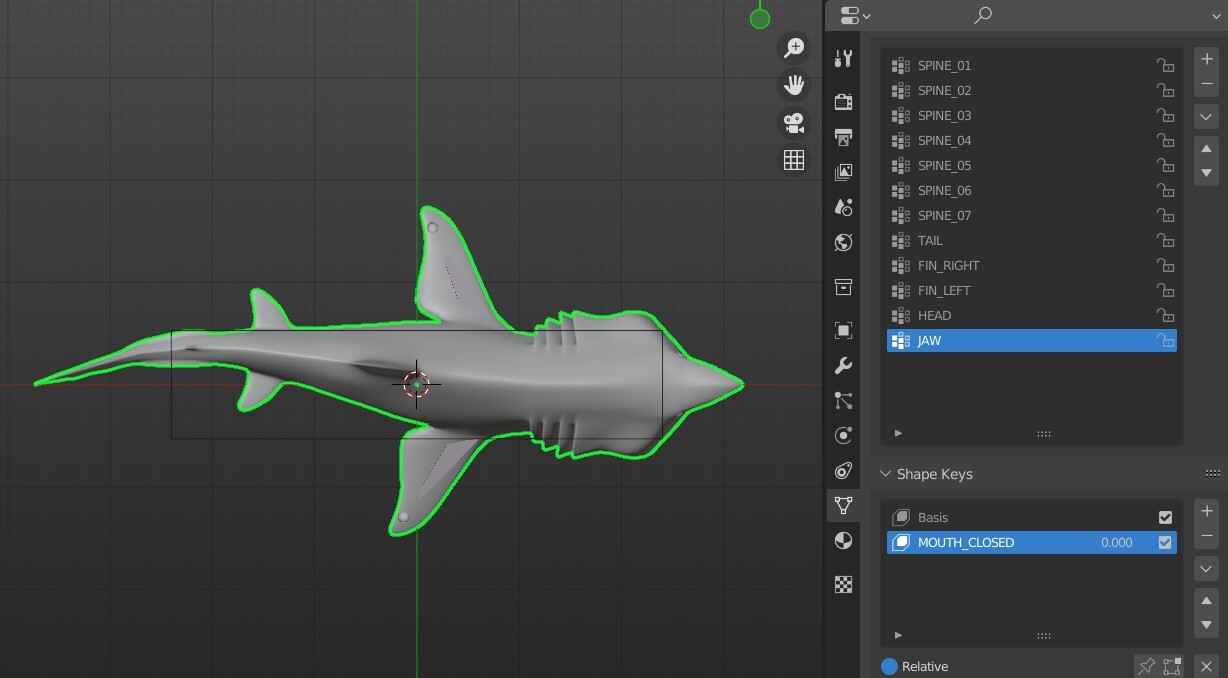Uncheck the Relative shape keys option
Image resolution: width=1228 pixels, height=678 pixels.
click(891, 666)
